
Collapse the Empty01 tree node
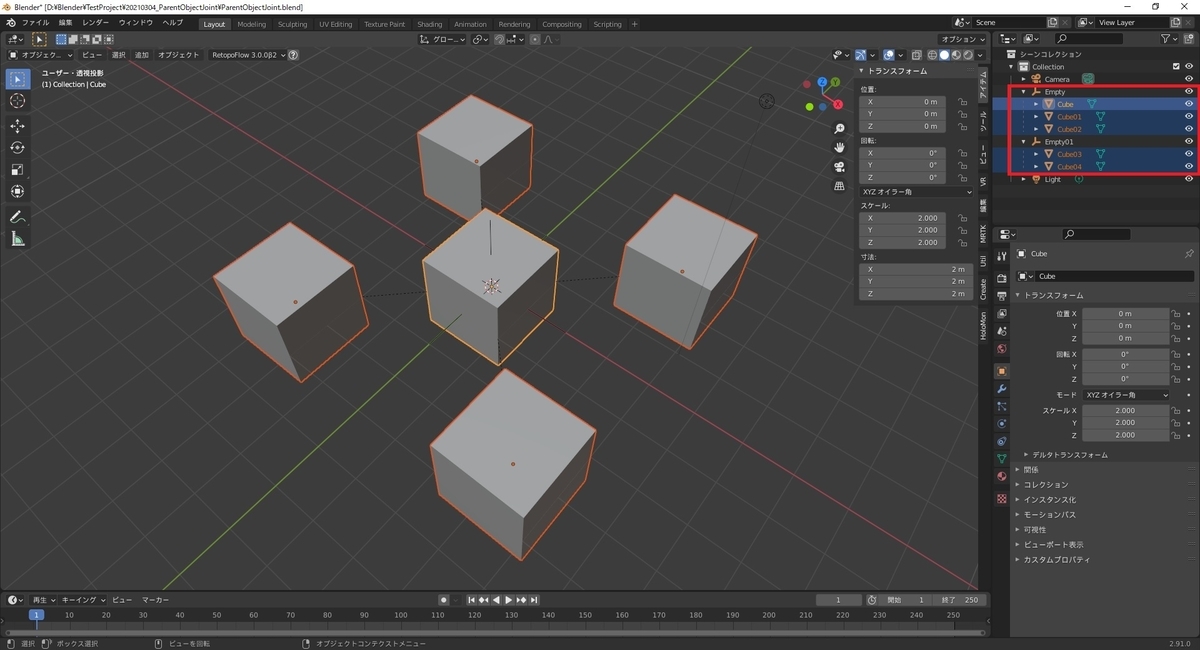point(1024,142)
